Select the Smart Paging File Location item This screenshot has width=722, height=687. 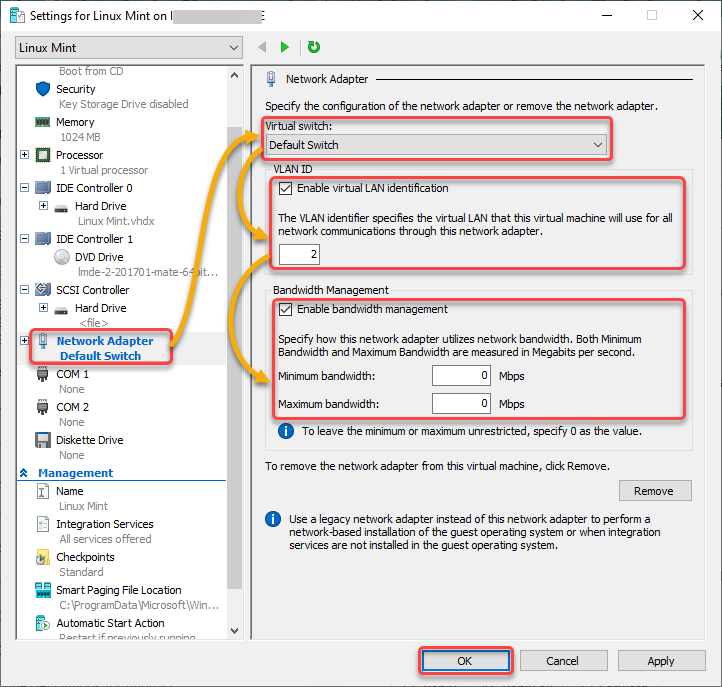118,590
